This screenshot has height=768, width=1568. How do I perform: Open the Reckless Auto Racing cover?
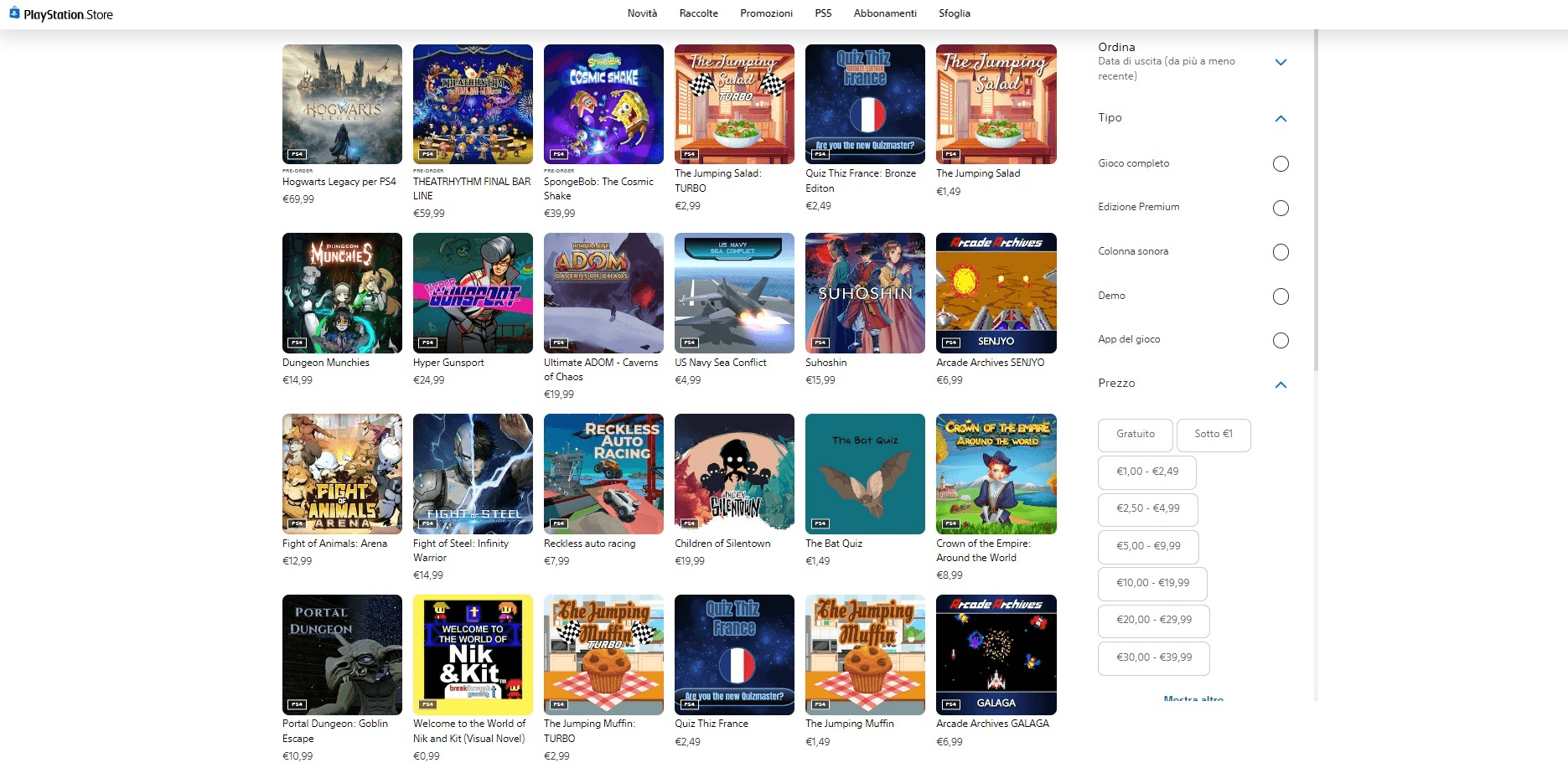603,474
